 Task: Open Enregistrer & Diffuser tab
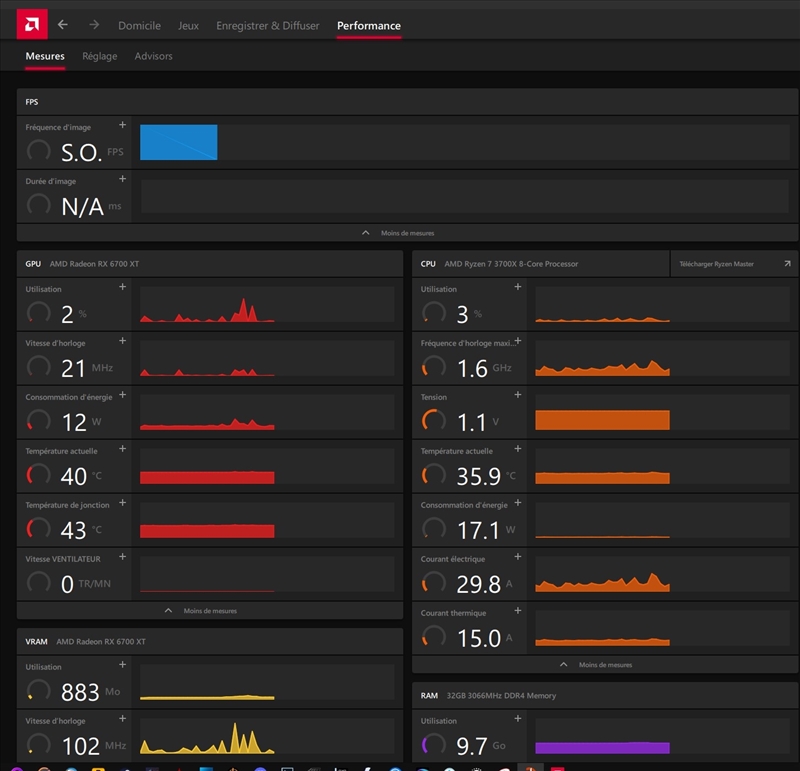[x=267, y=26]
